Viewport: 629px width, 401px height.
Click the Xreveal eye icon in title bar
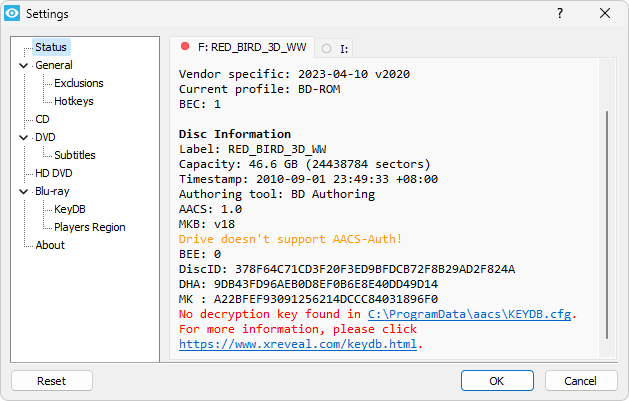coord(12,13)
